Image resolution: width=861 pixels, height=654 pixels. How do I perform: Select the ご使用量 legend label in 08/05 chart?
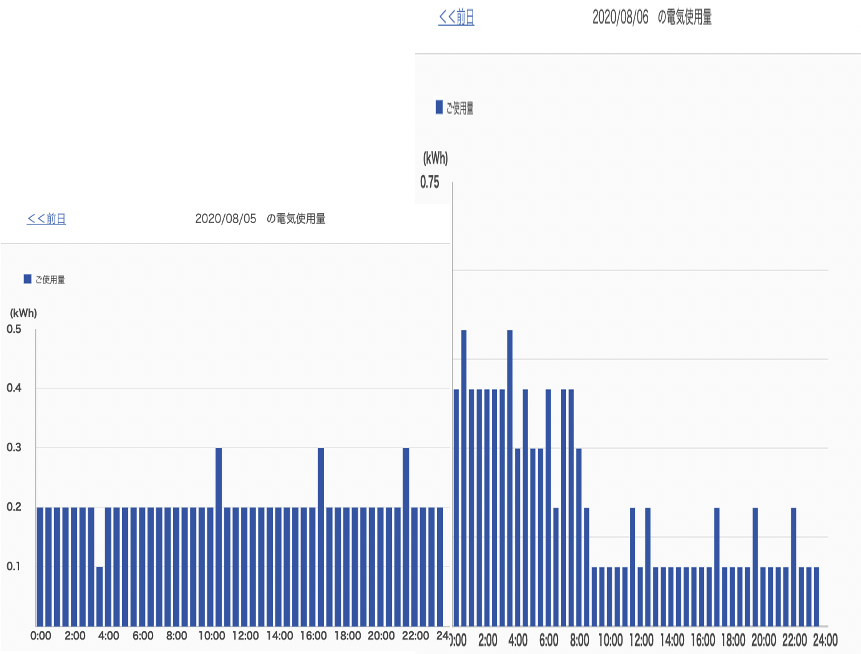[50, 280]
